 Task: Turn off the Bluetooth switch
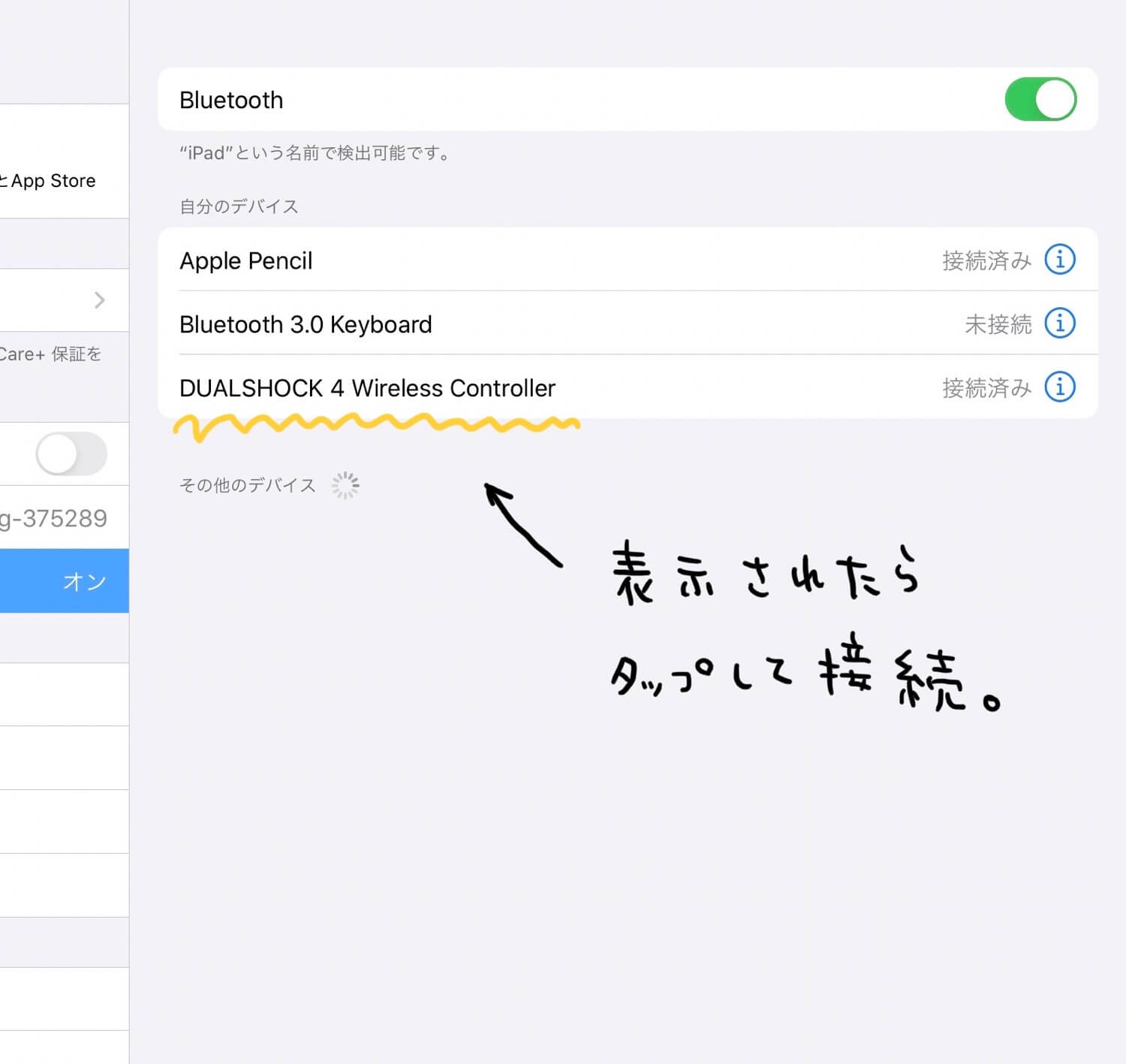point(1040,99)
